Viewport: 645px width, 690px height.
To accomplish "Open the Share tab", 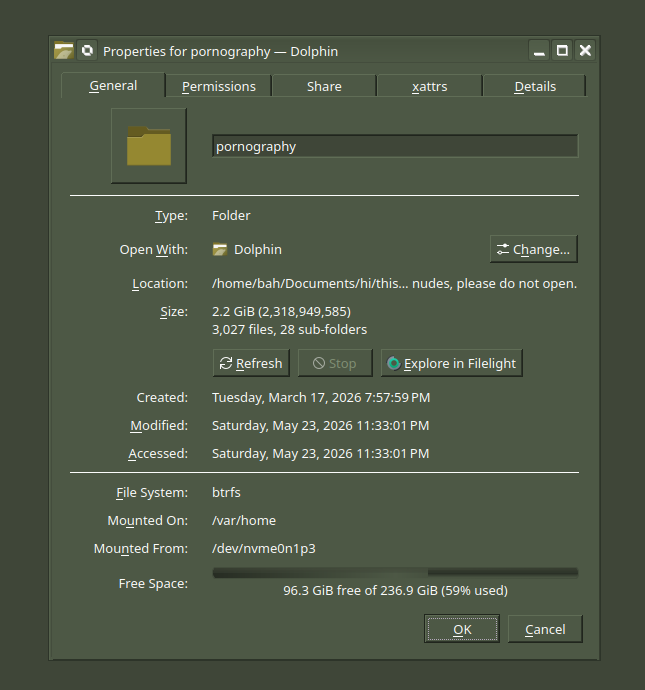I will click(x=324, y=86).
